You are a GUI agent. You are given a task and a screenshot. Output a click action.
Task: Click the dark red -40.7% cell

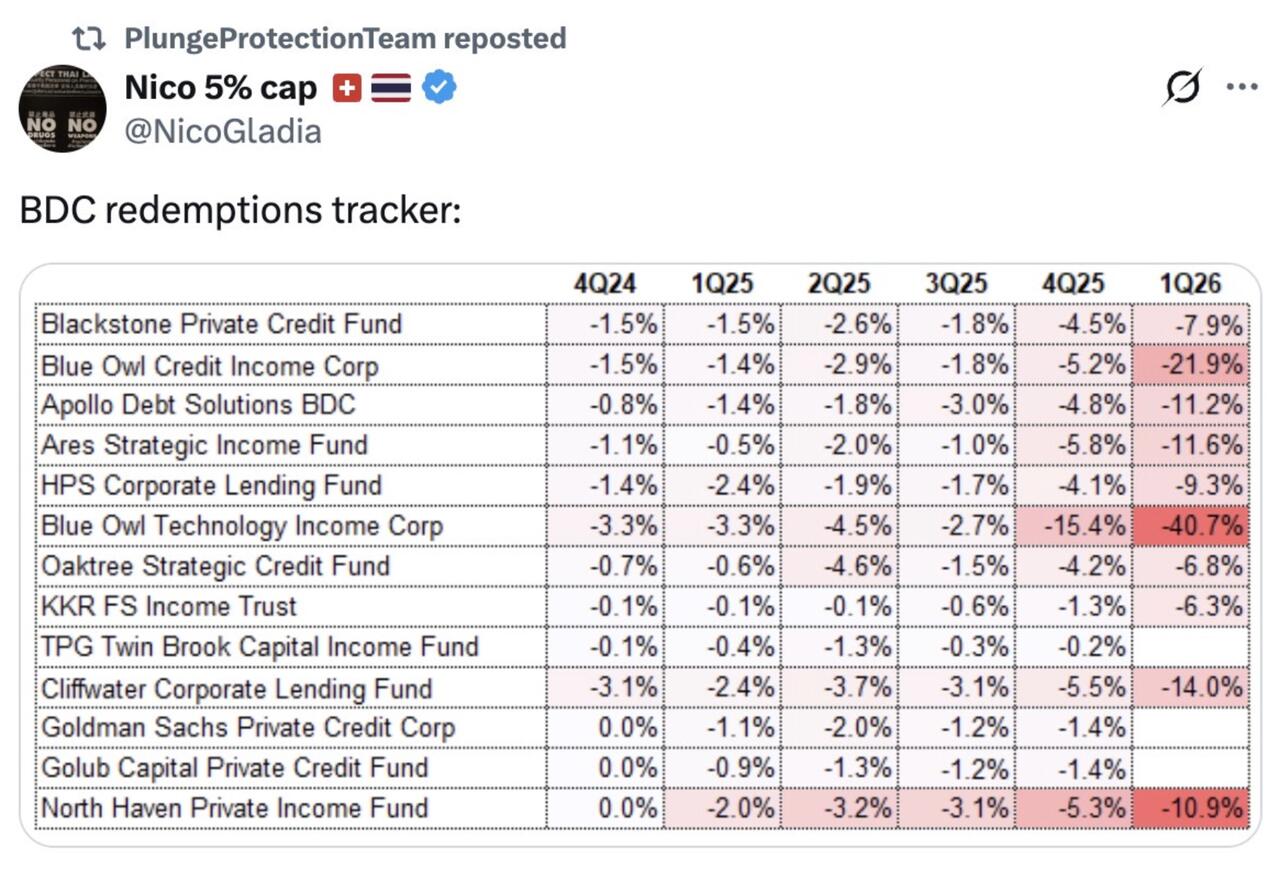click(1192, 526)
